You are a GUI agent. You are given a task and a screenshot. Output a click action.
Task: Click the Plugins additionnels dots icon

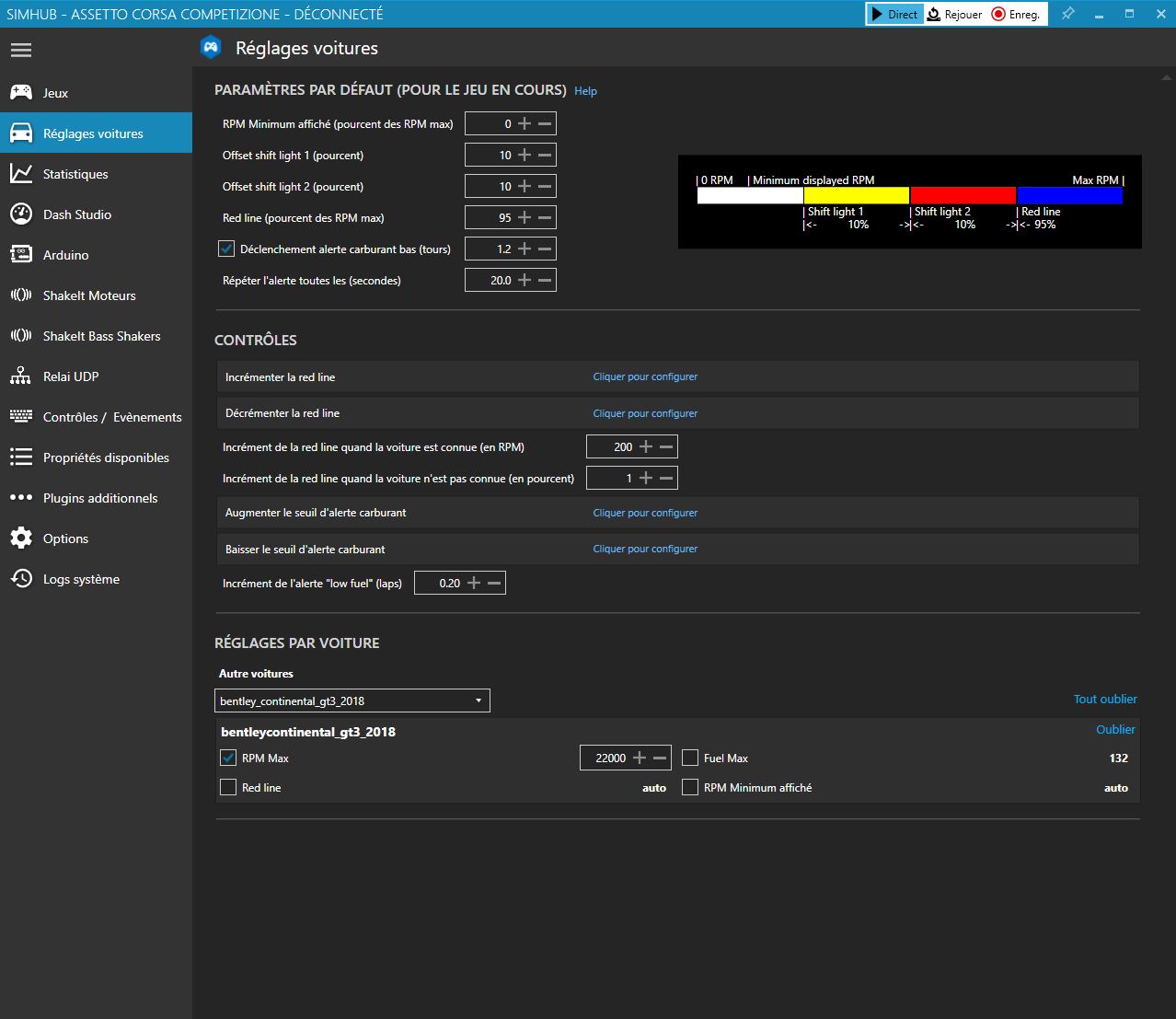(x=21, y=498)
